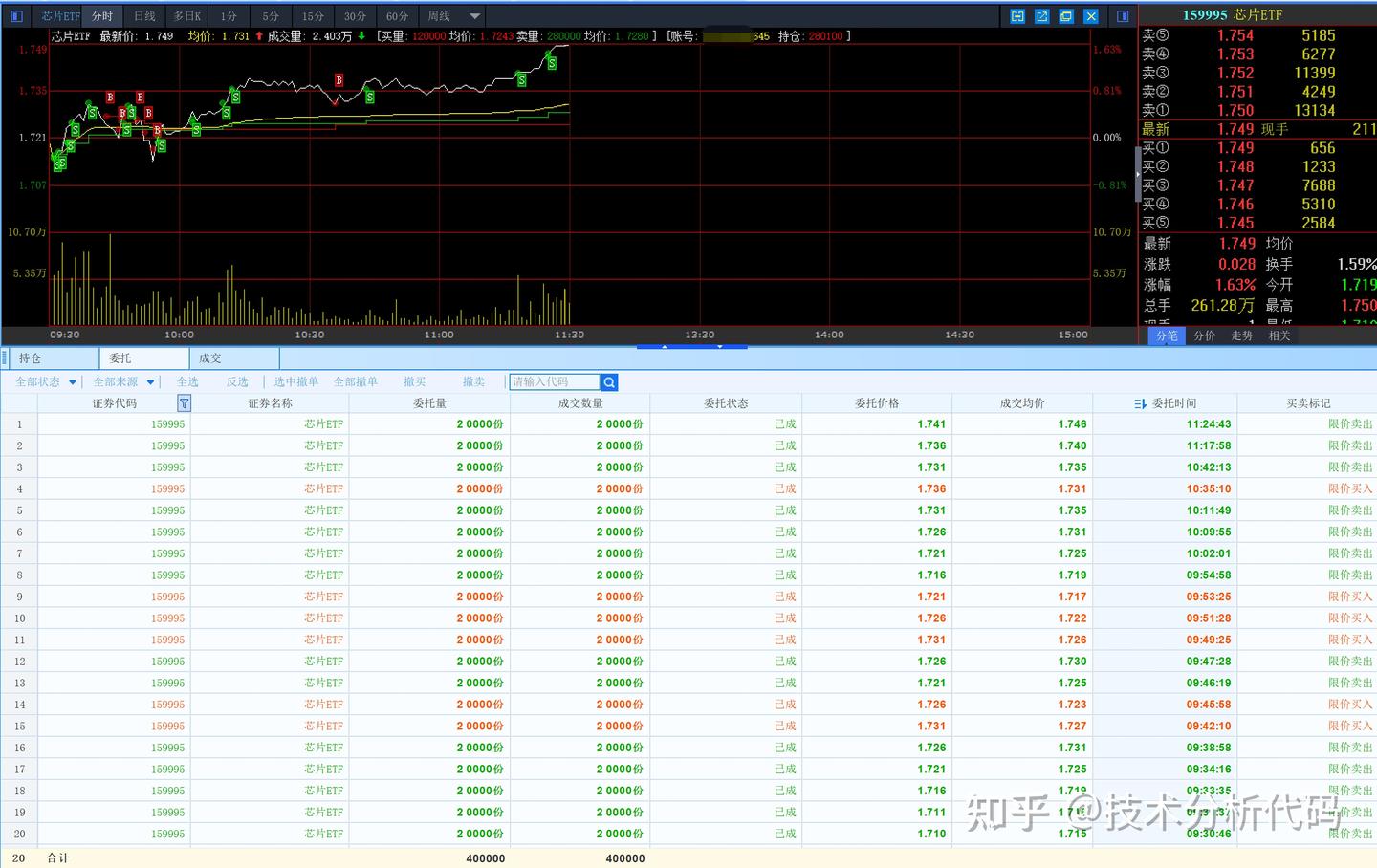Image resolution: width=1377 pixels, height=868 pixels.
Task: Open the filter icon in 证券代码 column
Action: [x=184, y=403]
